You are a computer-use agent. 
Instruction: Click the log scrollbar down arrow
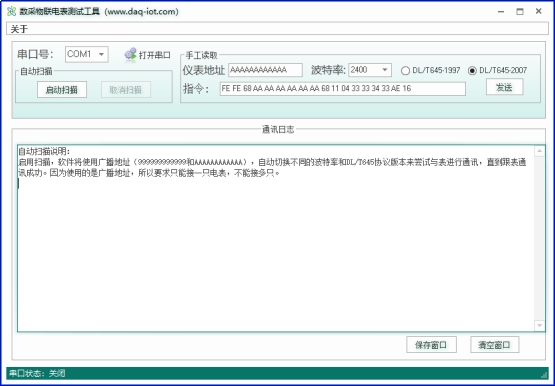tap(539, 325)
